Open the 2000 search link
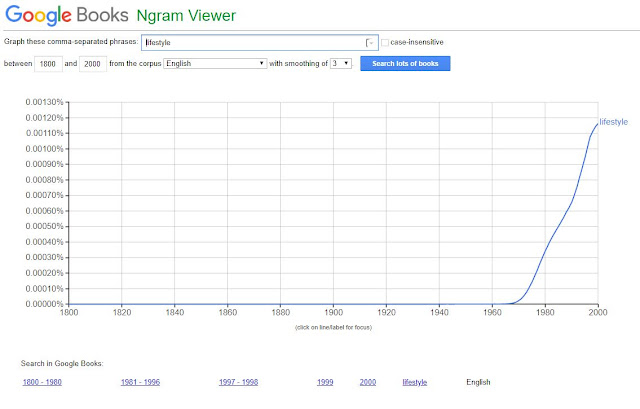The height and width of the screenshot is (409, 640). 368,382
